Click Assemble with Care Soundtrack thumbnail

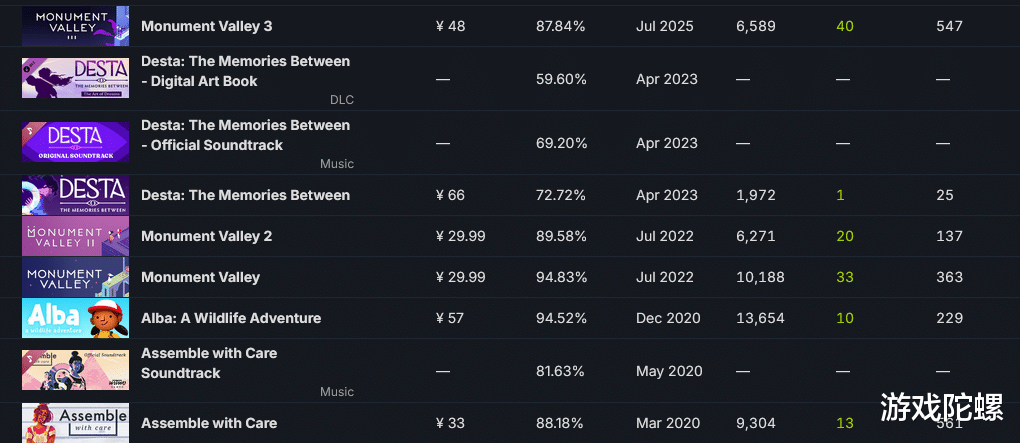coord(75,370)
